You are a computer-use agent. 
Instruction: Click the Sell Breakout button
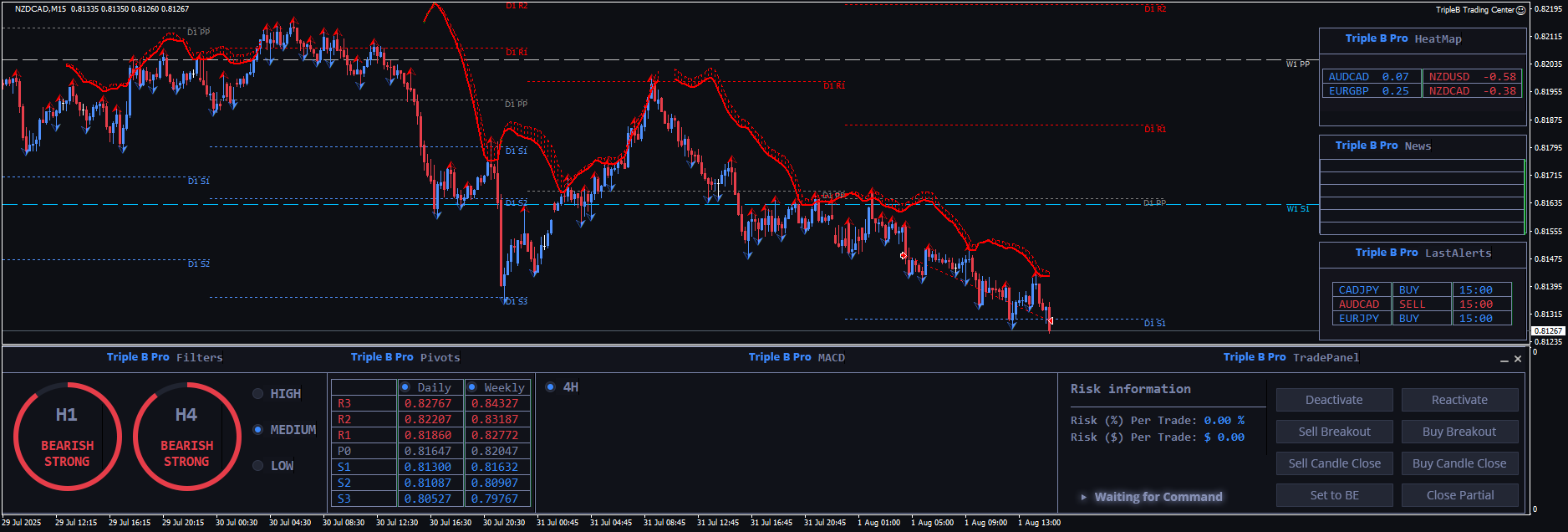tap(1334, 432)
